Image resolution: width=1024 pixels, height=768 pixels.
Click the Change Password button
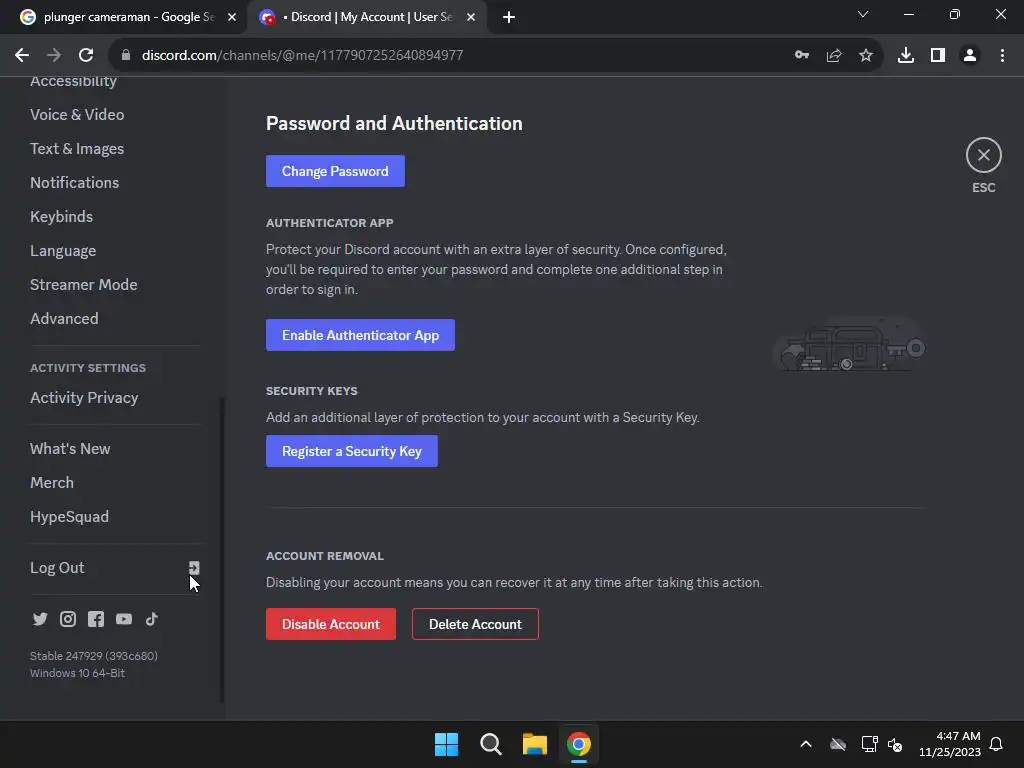tap(335, 171)
